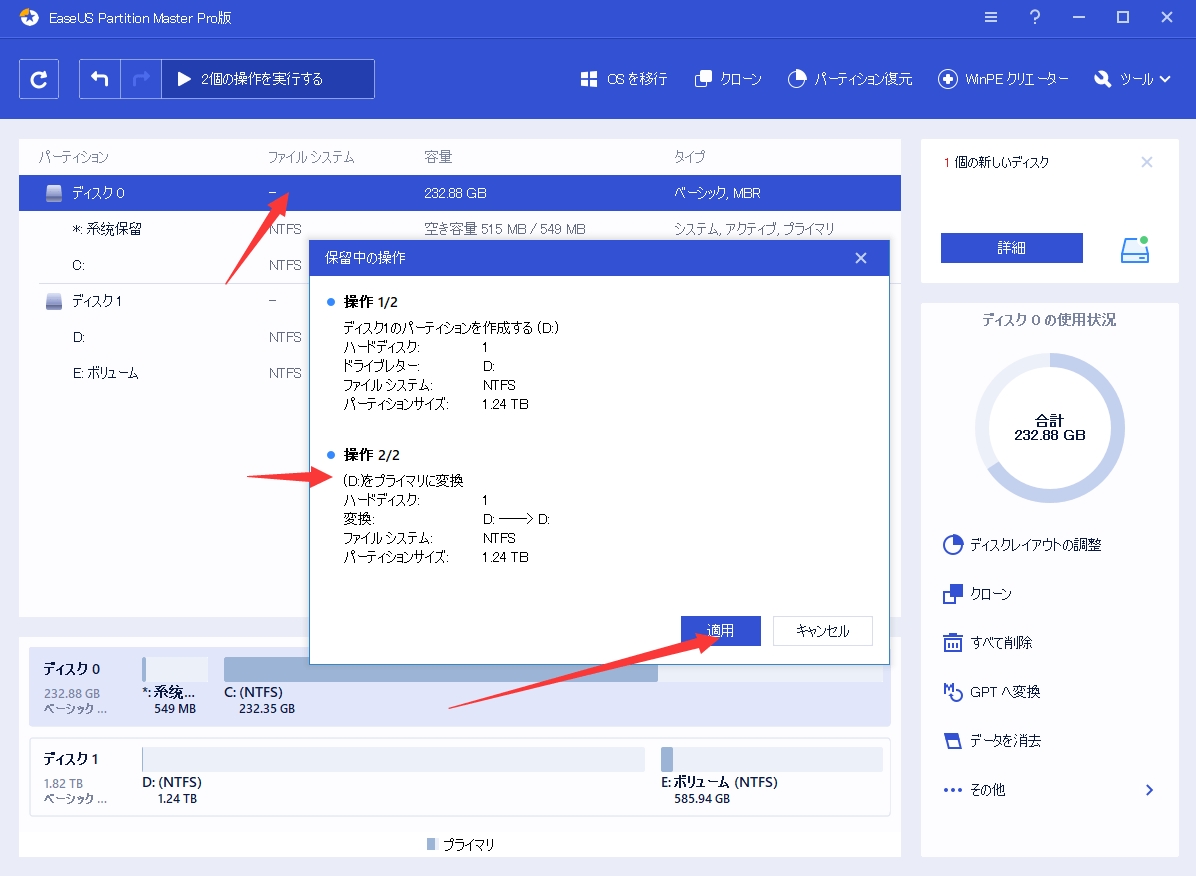Click the ファイルシステム column header
Image resolution: width=1196 pixels, height=876 pixels.
tap(311, 157)
